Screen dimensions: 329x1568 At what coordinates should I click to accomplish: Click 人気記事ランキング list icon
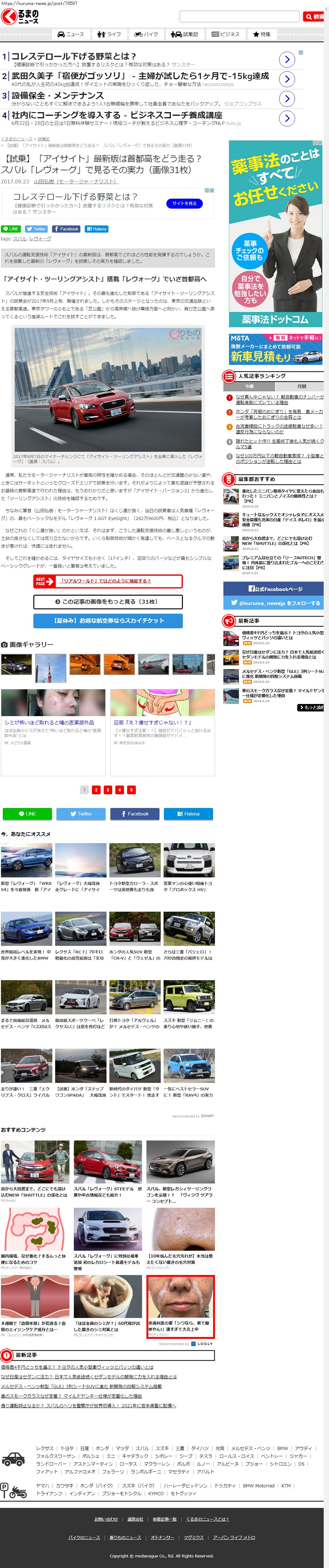pos(229,376)
